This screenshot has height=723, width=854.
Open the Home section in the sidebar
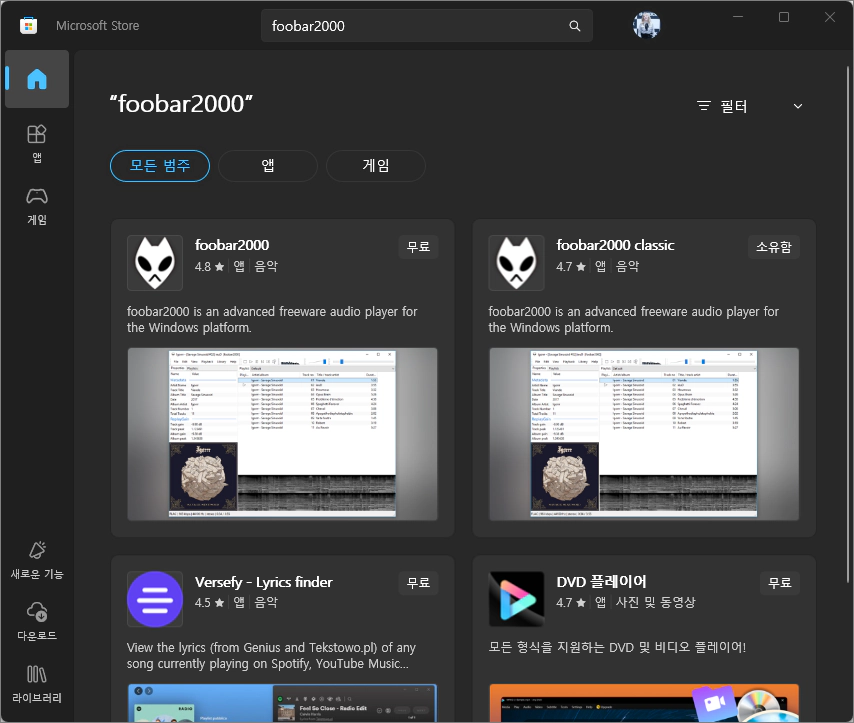(37, 79)
